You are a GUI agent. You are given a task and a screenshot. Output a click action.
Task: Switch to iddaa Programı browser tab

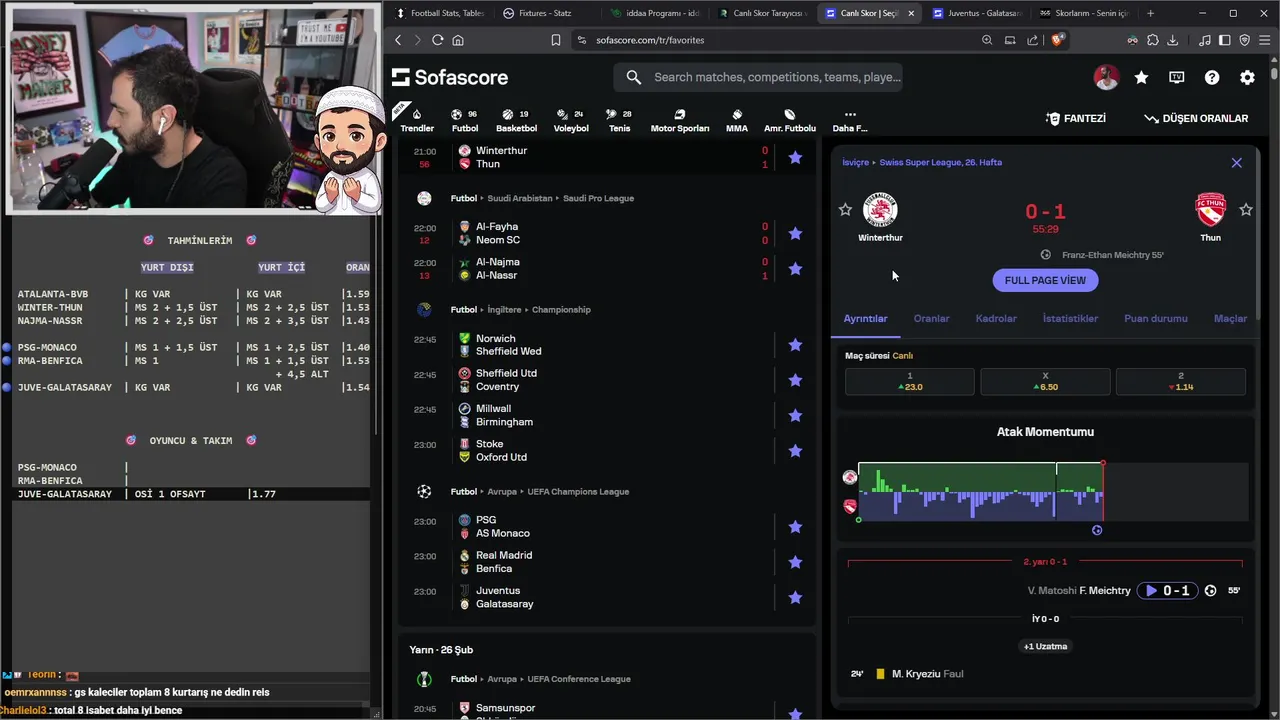(x=655, y=13)
